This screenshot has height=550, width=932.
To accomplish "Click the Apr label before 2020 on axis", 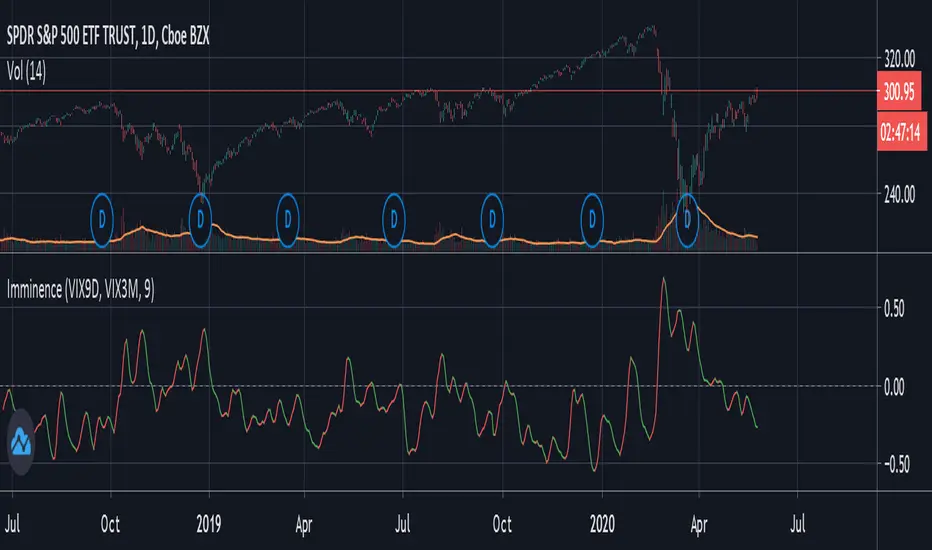I will click(304, 525).
